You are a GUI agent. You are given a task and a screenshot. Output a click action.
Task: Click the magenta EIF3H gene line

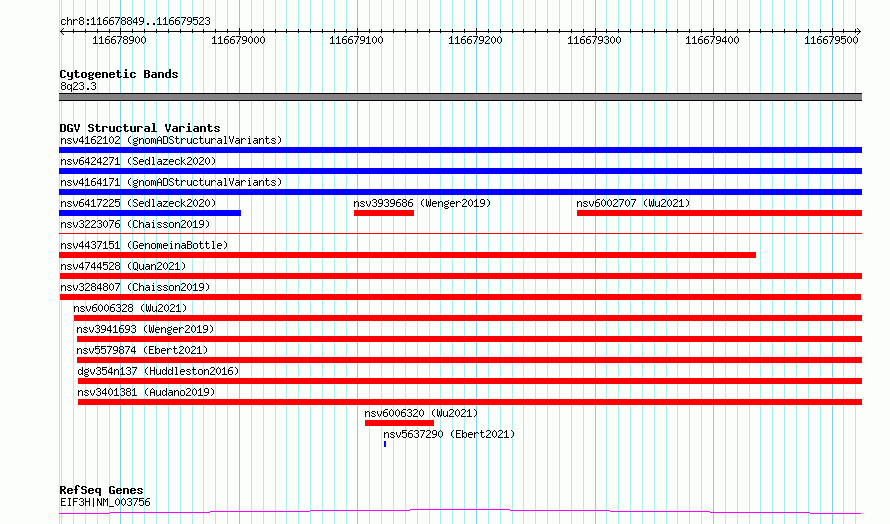pyautogui.click(x=460, y=512)
